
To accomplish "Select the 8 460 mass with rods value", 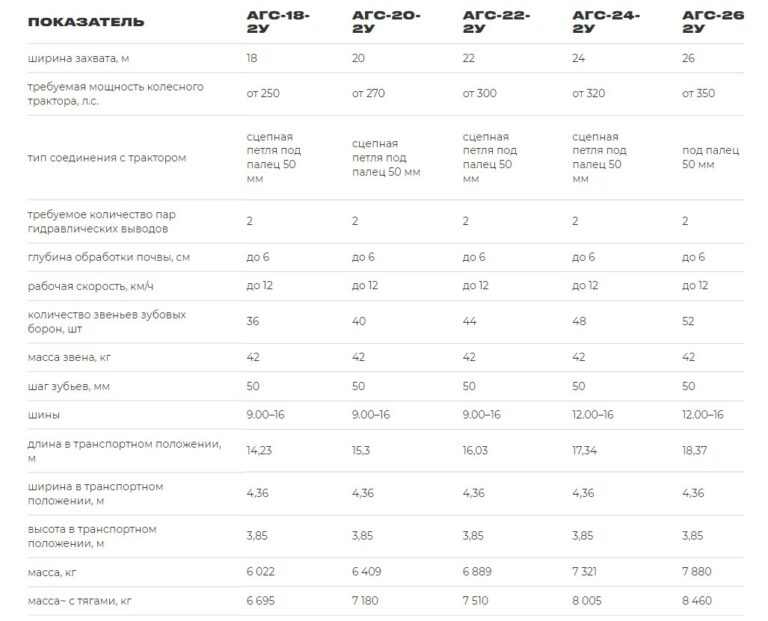I will click(x=698, y=600).
